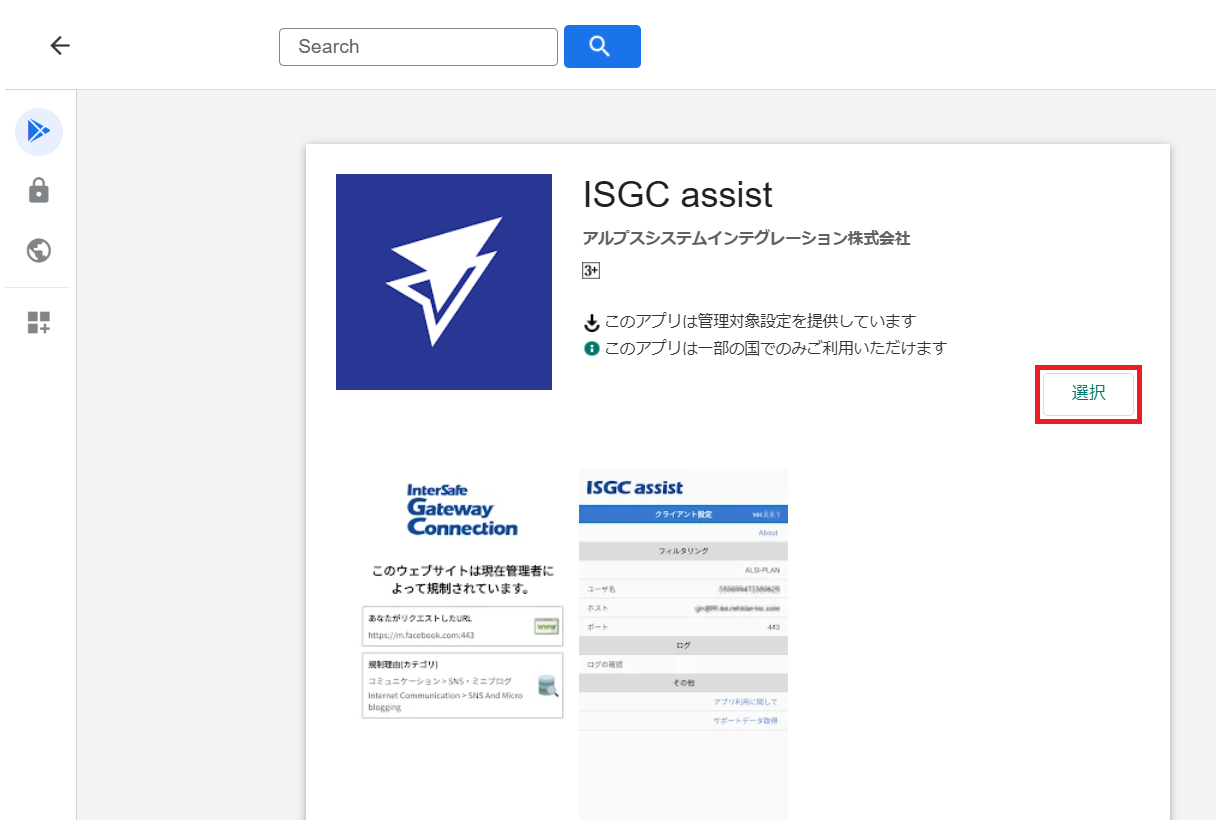1216x820 pixels.
Task: Click the ISGC assist app title
Action: [678, 195]
